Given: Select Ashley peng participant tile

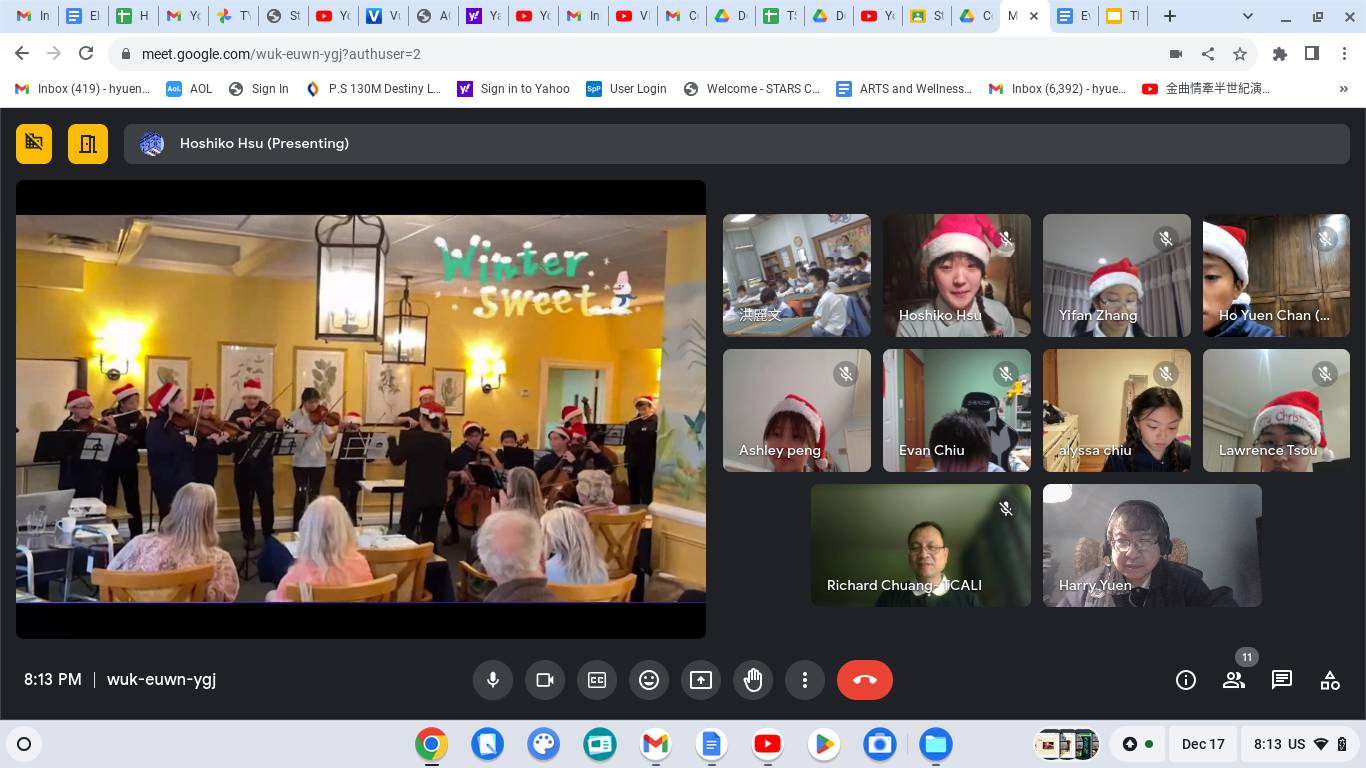Looking at the screenshot, I should click(x=797, y=410).
